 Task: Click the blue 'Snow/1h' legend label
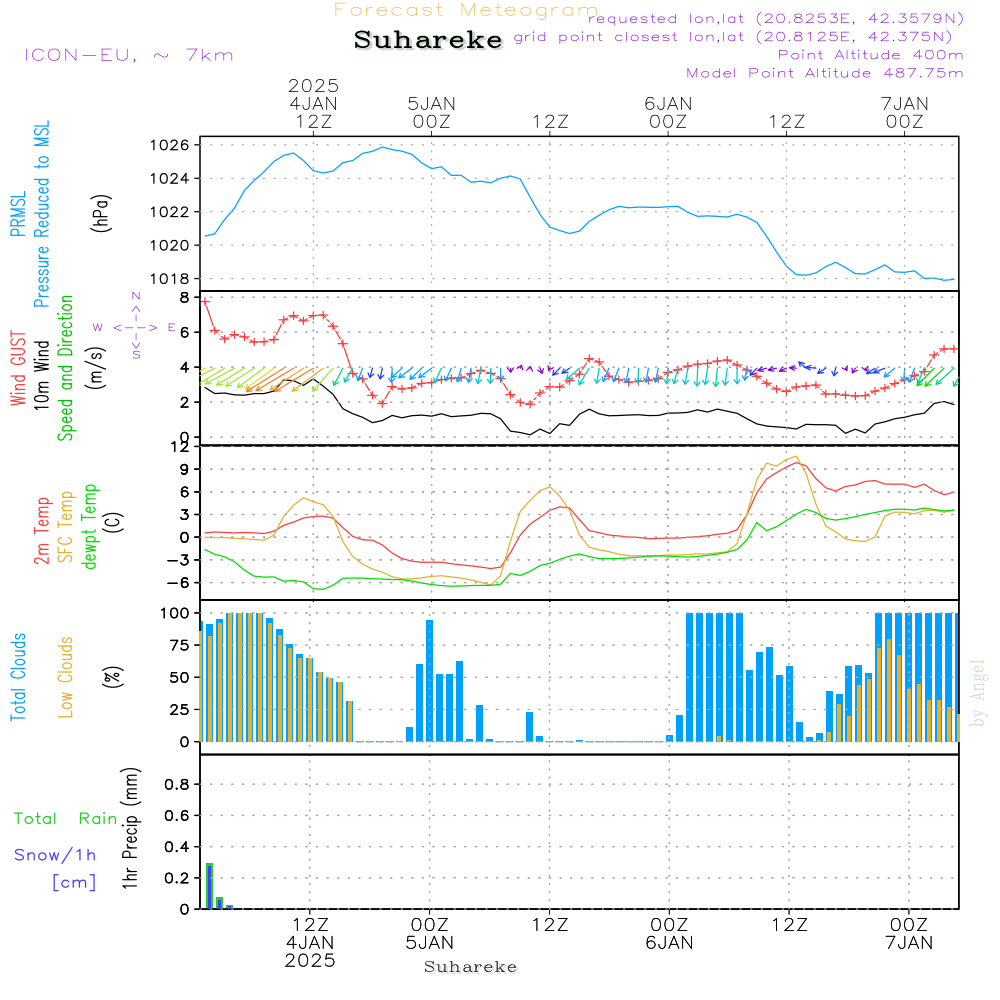click(x=55, y=855)
